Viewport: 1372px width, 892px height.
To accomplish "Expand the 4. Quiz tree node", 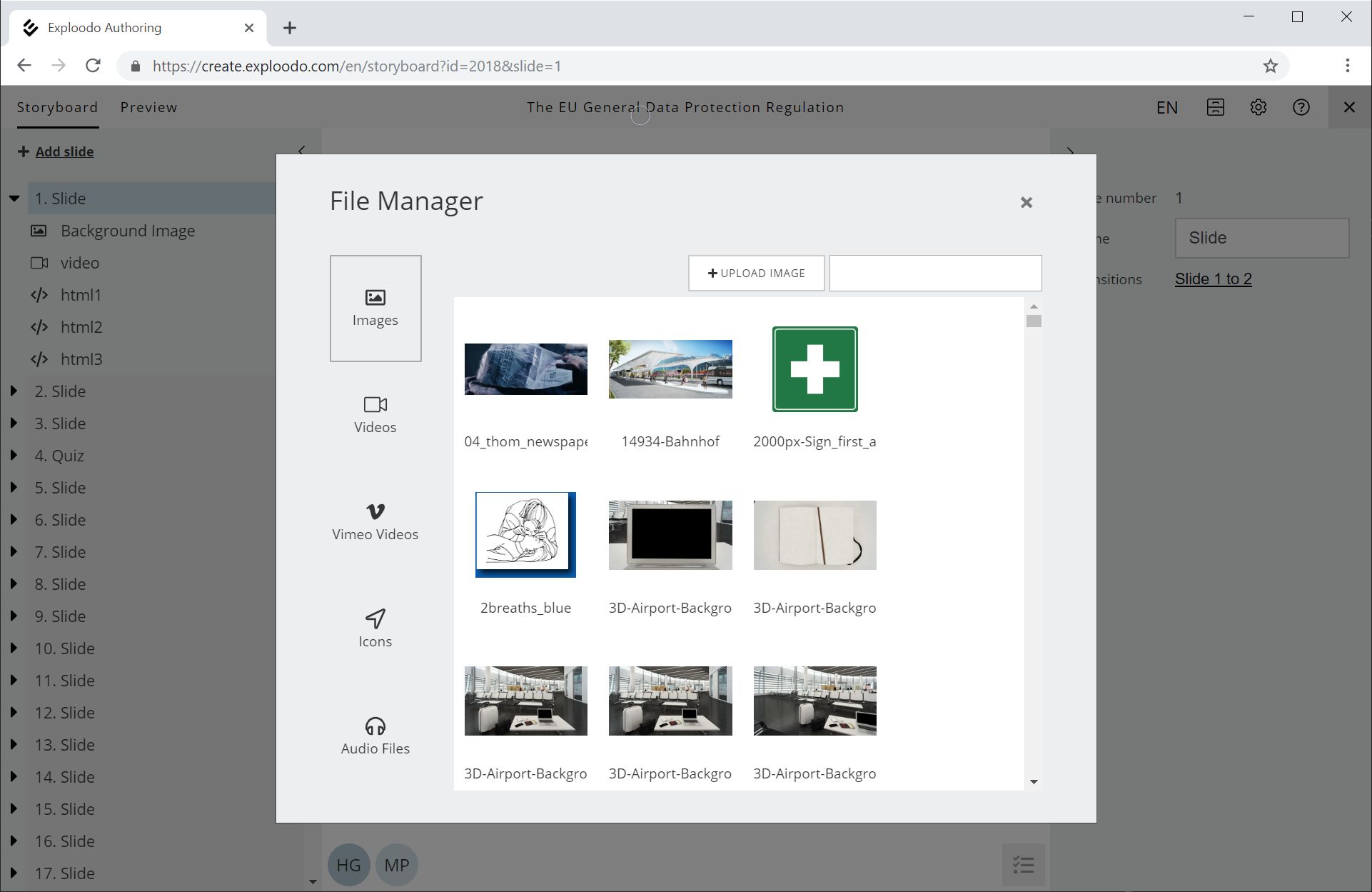I will click(x=14, y=456).
